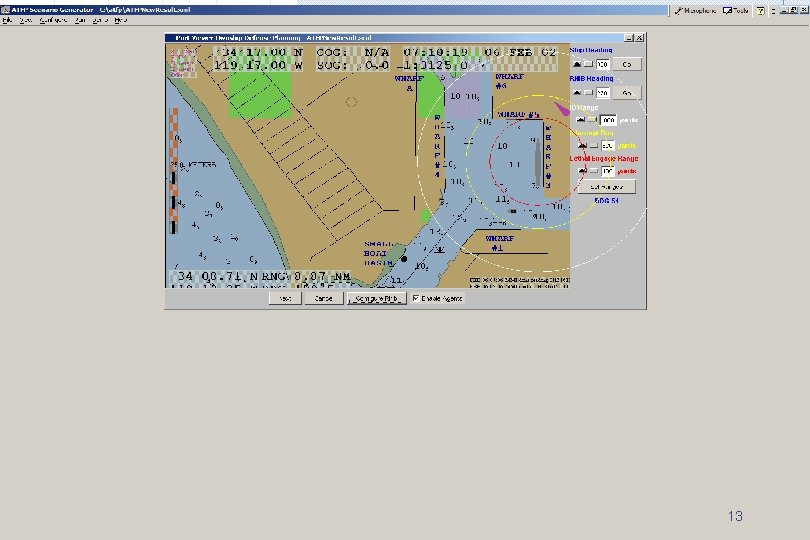Click the orange and black scale bar
The height and width of the screenshot is (540, 810).
[174, 171]
